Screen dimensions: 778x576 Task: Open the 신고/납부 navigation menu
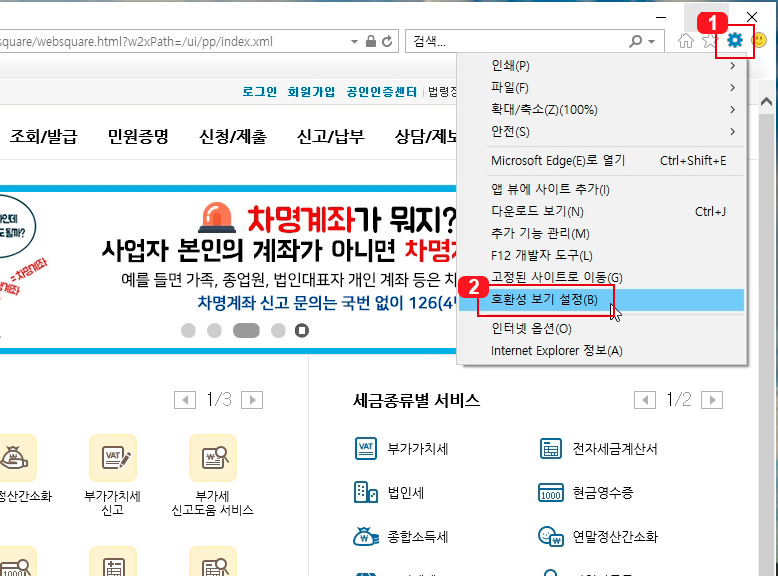[330, 136]
